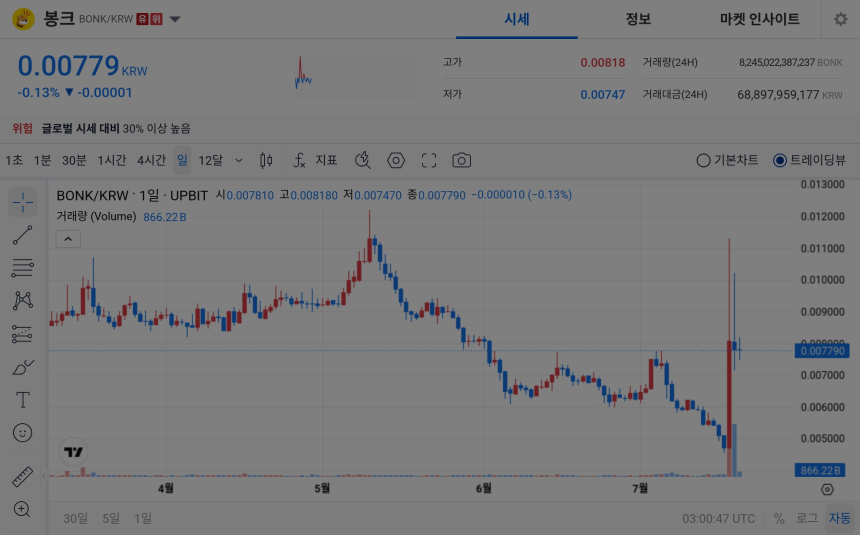The image size is (860, 535).
Task: Select the ruler measure tool
Action: [22, 476]
